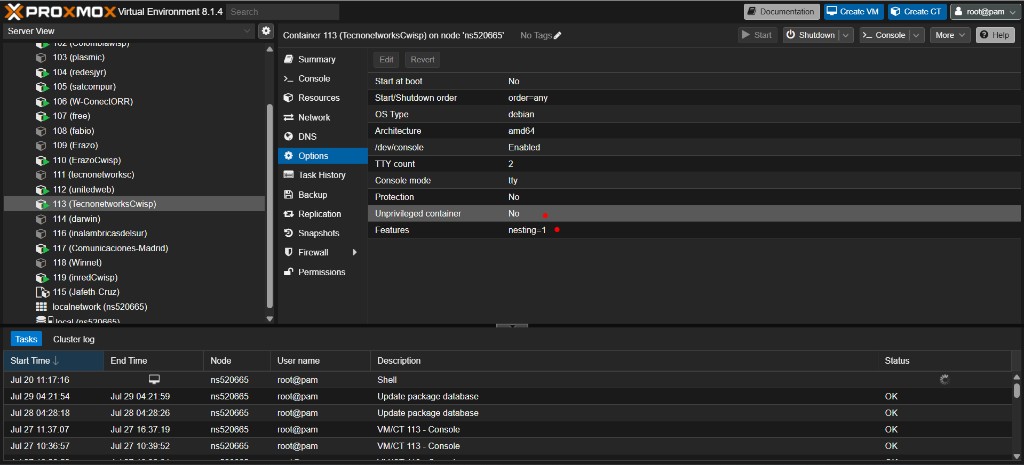The height and width of the screenshot is (465, 1024).
Task: Switch to the Cluster log tab
Action: pyautogui.click(x=74, y=339)
